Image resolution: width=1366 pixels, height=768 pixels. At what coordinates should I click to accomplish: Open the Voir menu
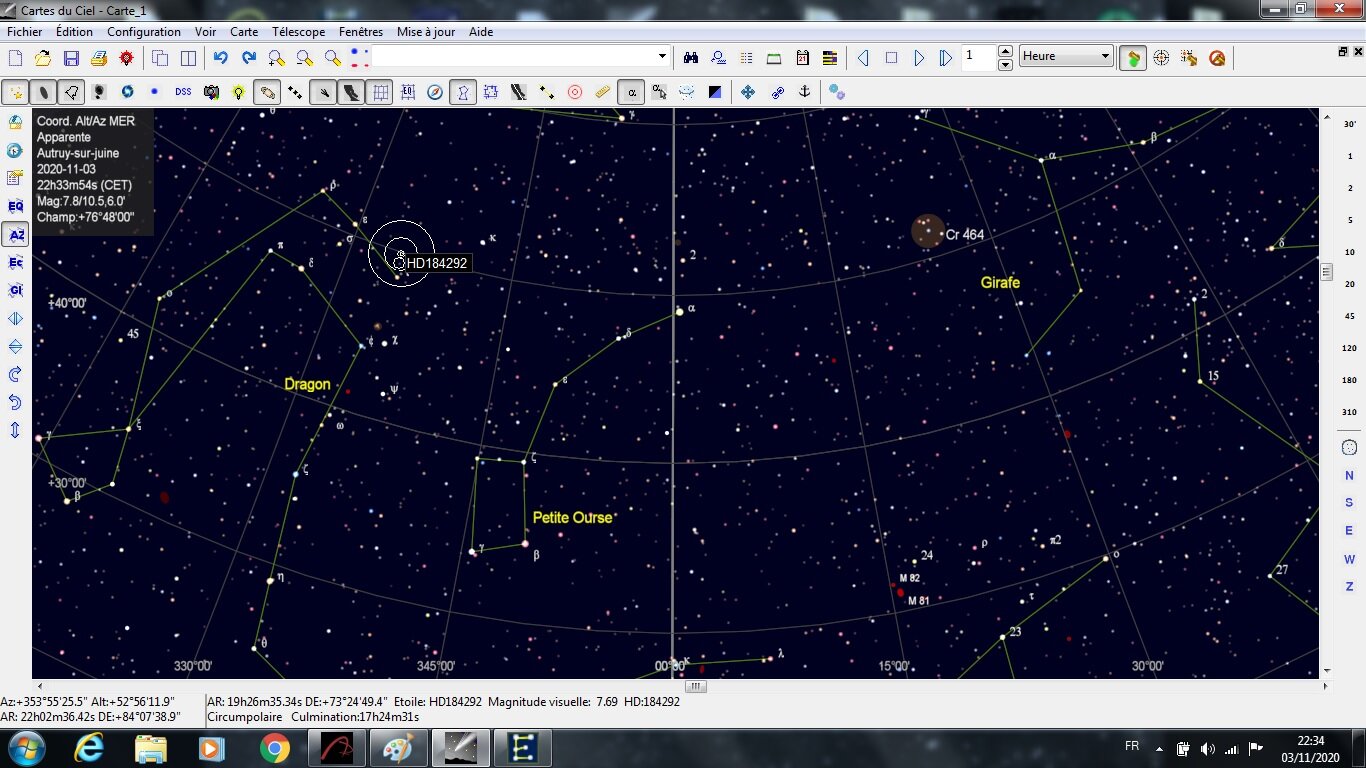tap(206, 32)
